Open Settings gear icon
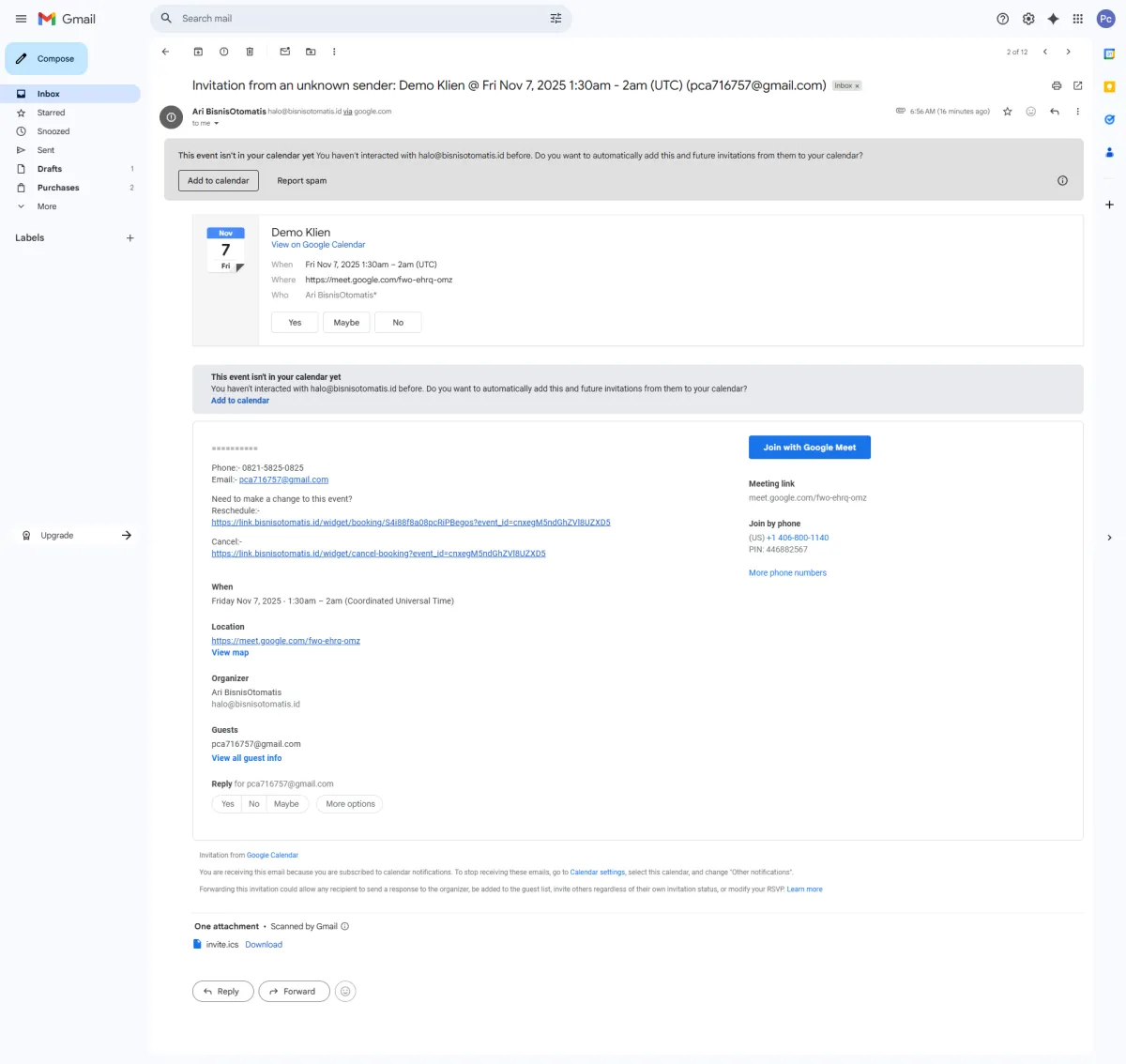The image size is (1126, 1064). click(1028, 19)
